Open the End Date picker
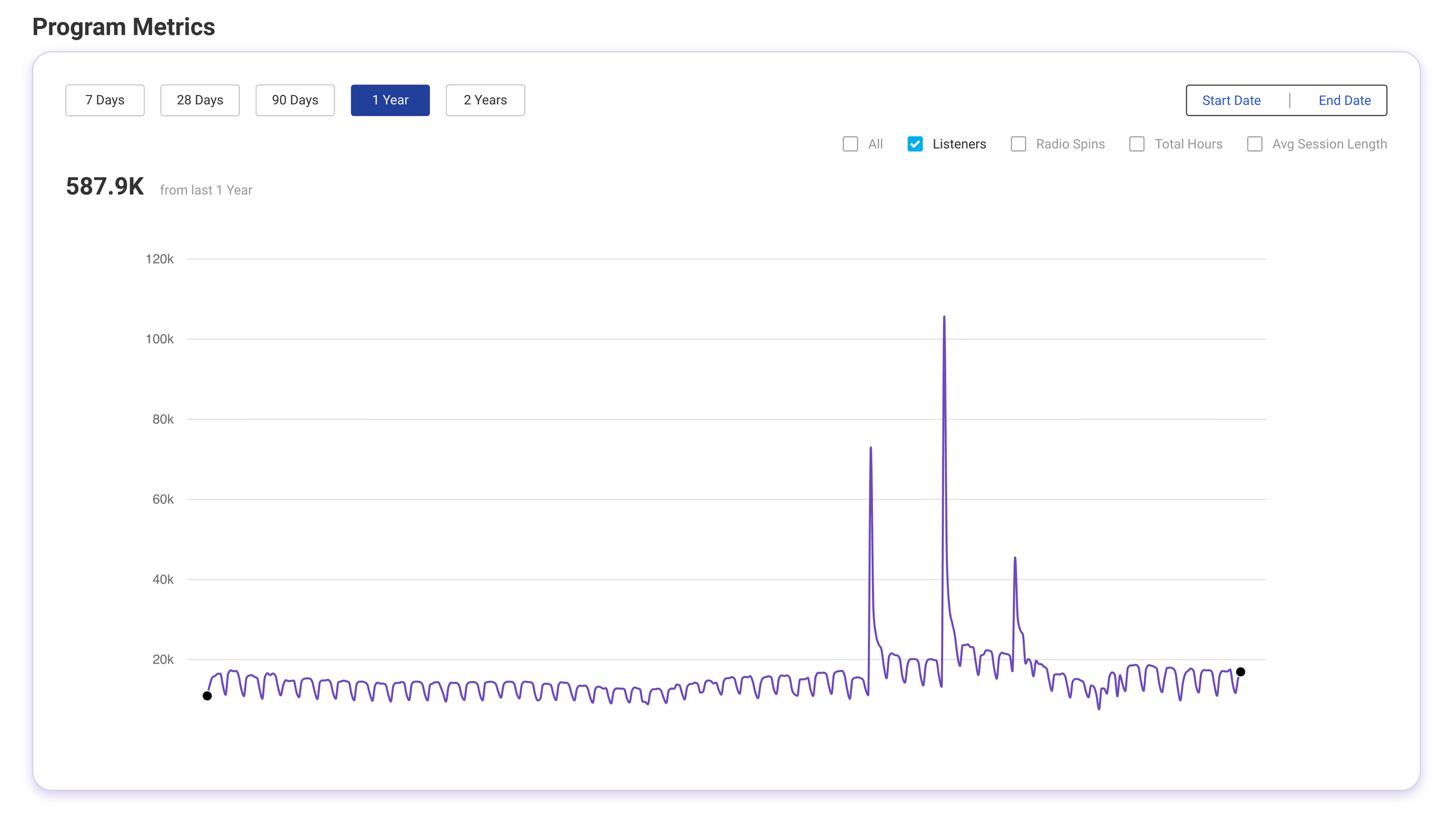Screen dimensions: 1456x815 tap(1344, 100)
